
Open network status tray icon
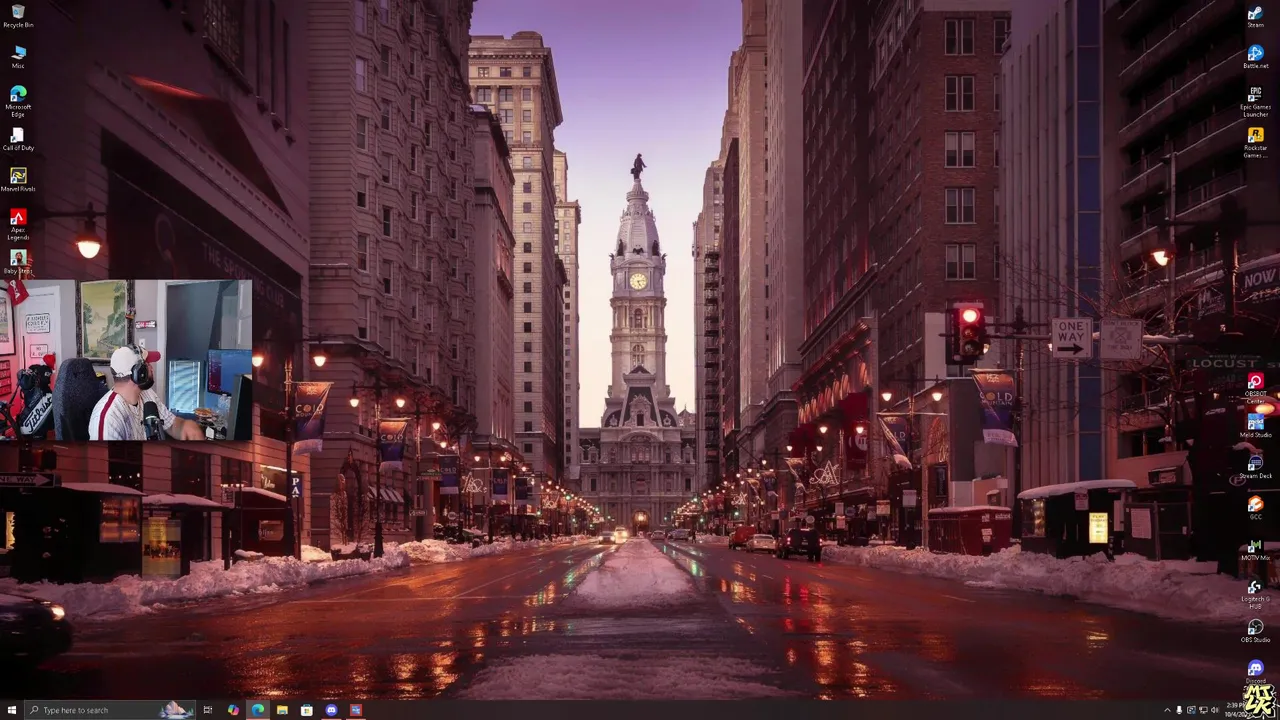tap(1203, 710)
